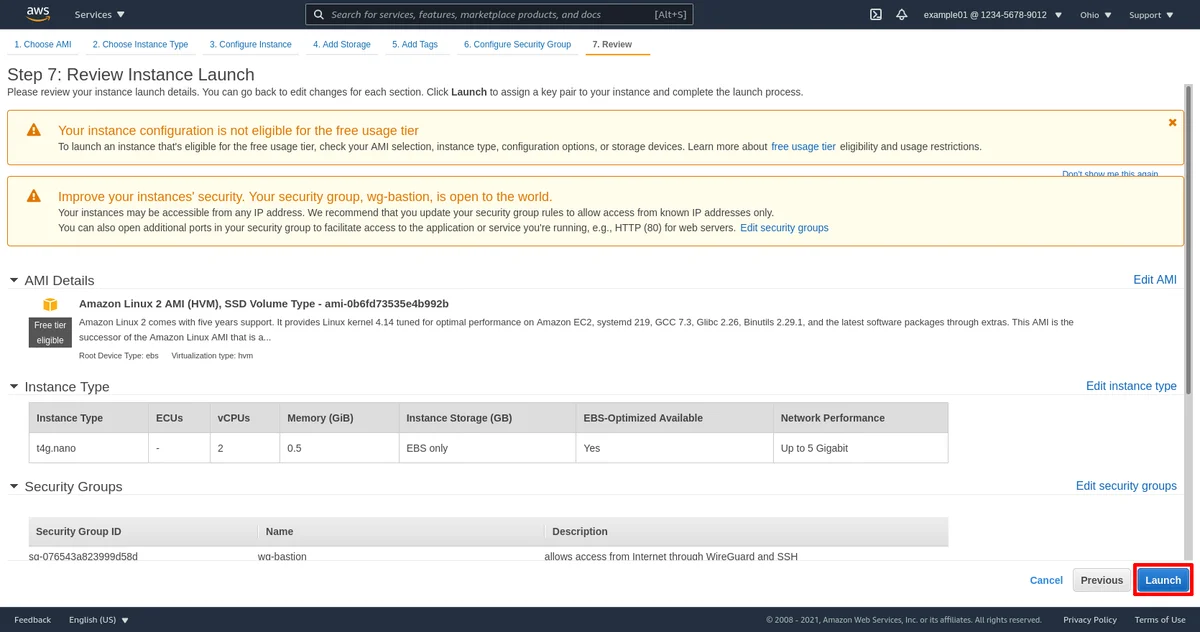Click the search magnifier icon

point(318,15)
